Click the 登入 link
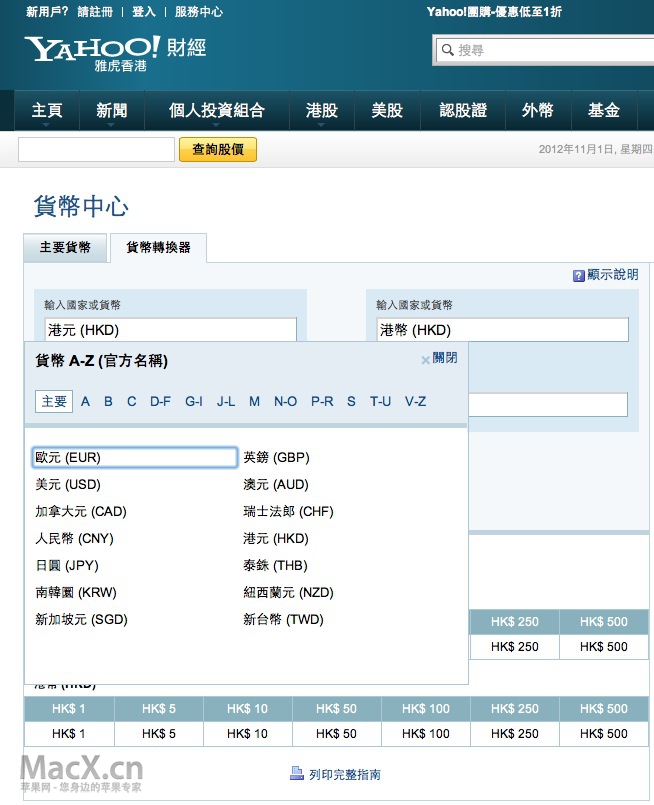This screenshot has height=805, width=654. click(144, 12)
